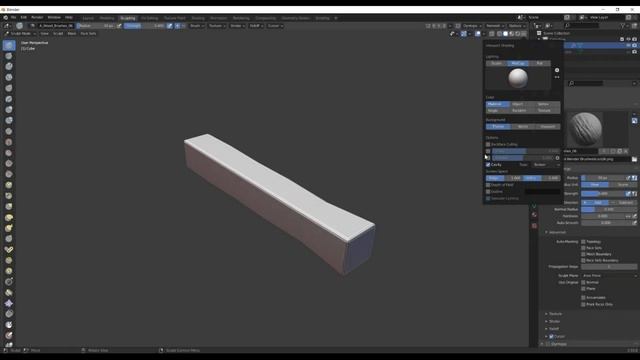Viewport: 640px width, 360px height.
Task: Disable the Cavity checkbox
Action: [488, 164]
